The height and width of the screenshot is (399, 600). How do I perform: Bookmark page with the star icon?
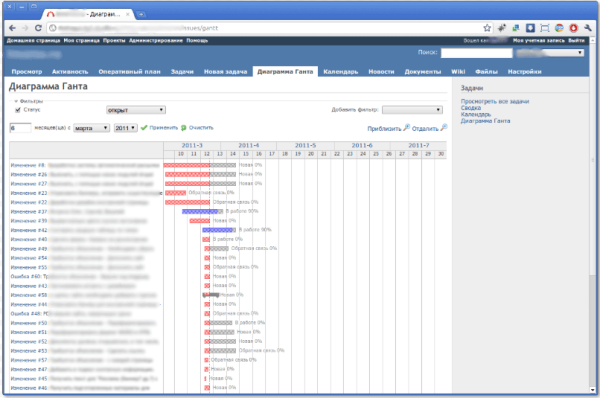pos(487,28)
